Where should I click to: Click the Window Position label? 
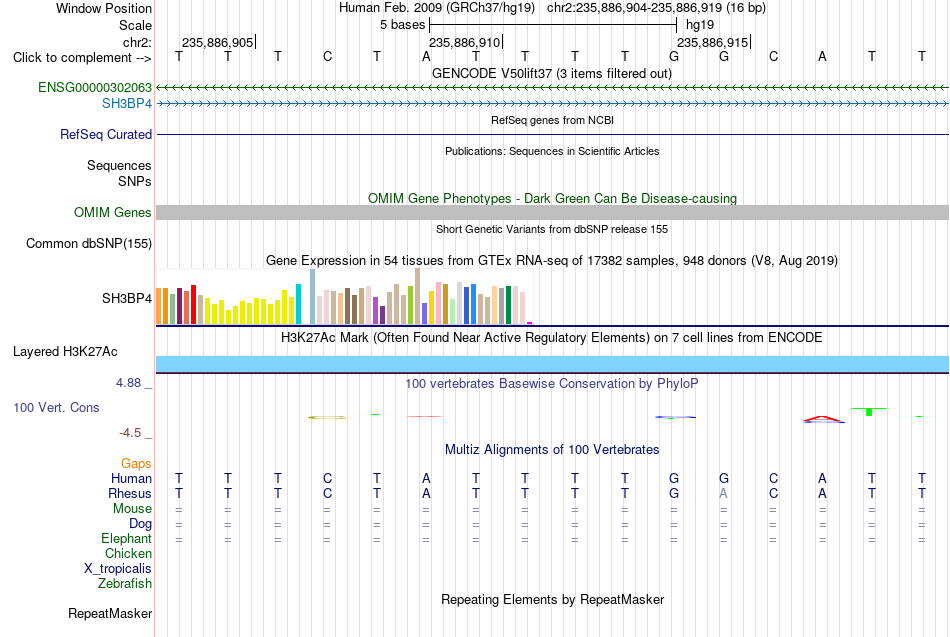tap(104, 8)
